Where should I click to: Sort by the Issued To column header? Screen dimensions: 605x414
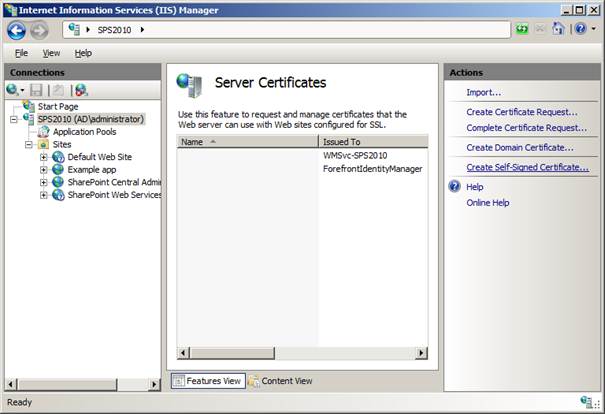tap(373, 142)
